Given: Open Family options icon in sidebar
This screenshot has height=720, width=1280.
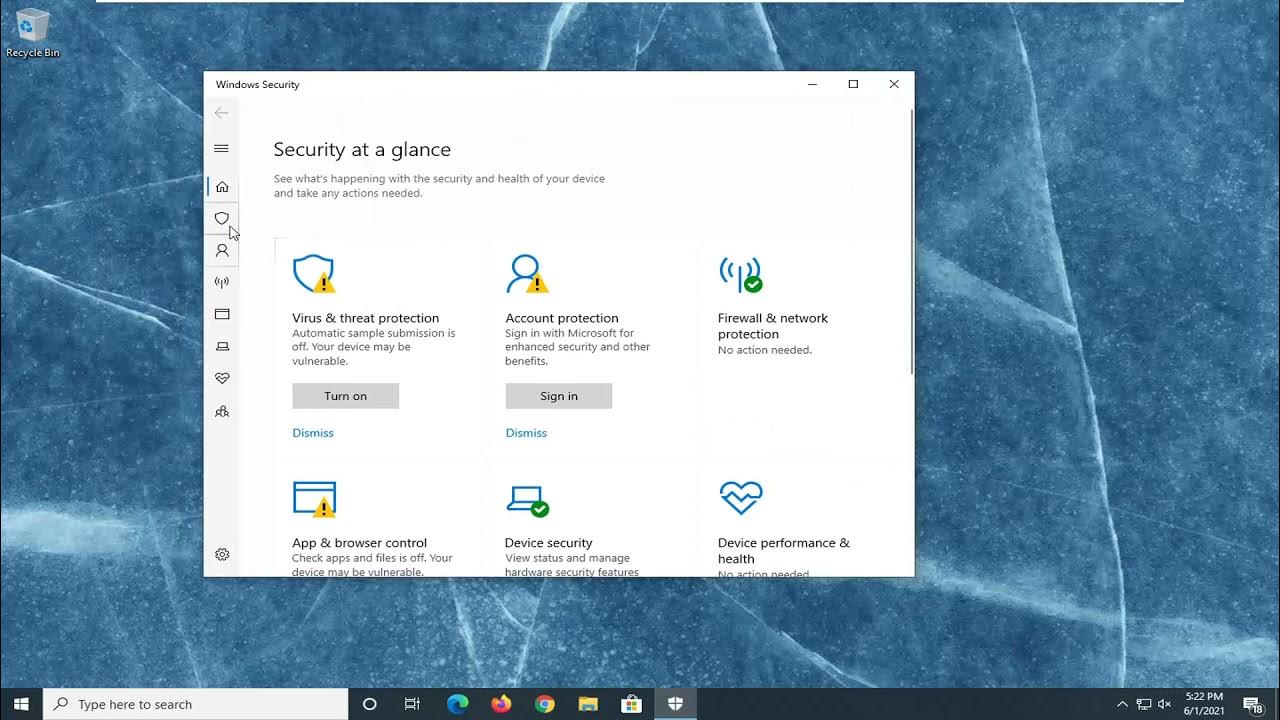Looking at the screenshot, I should tap(222, 411).
